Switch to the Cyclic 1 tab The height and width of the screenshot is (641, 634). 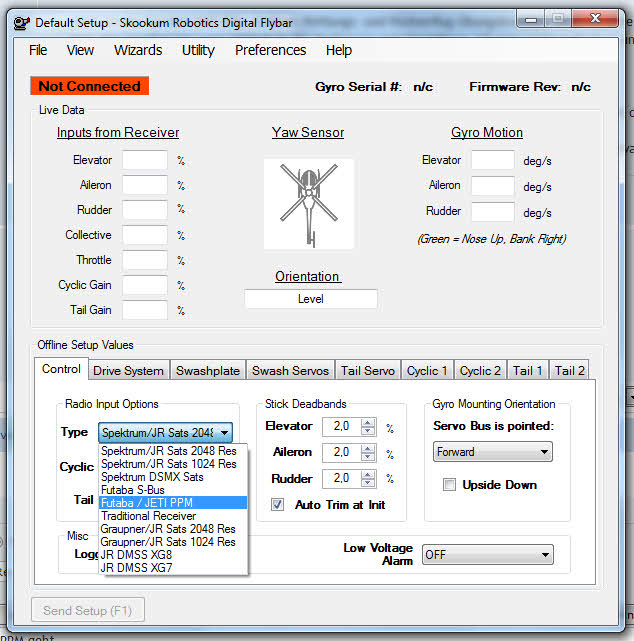pos(427,371)
